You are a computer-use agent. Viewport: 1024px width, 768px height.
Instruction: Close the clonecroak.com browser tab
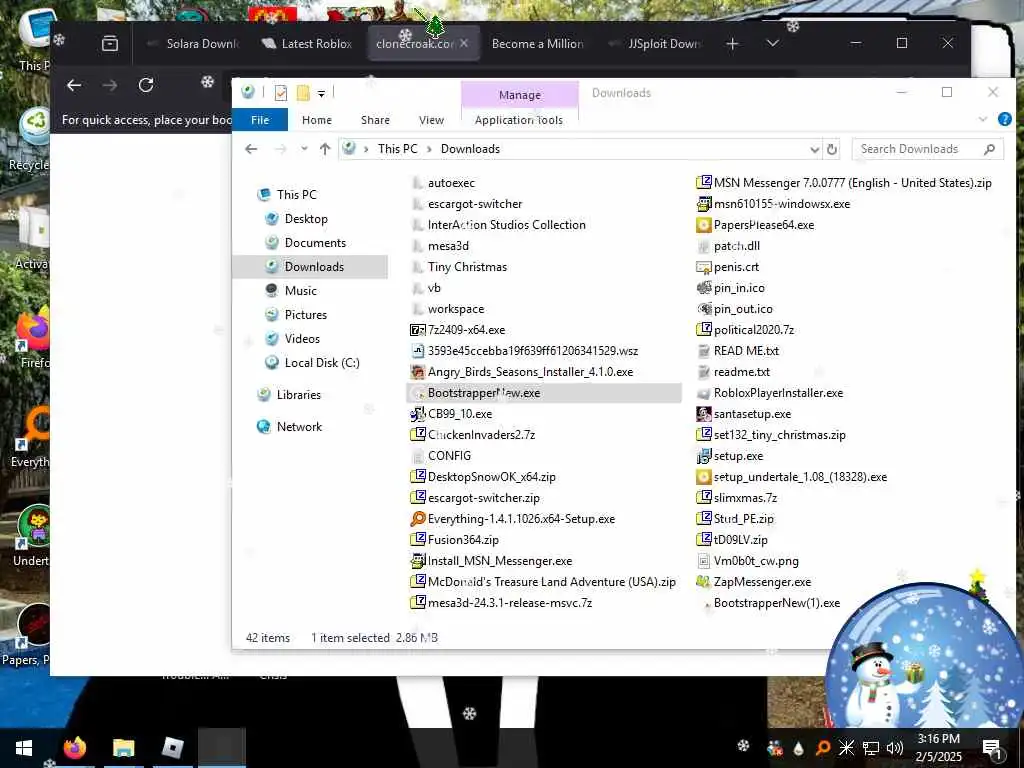tap(464, 43)
